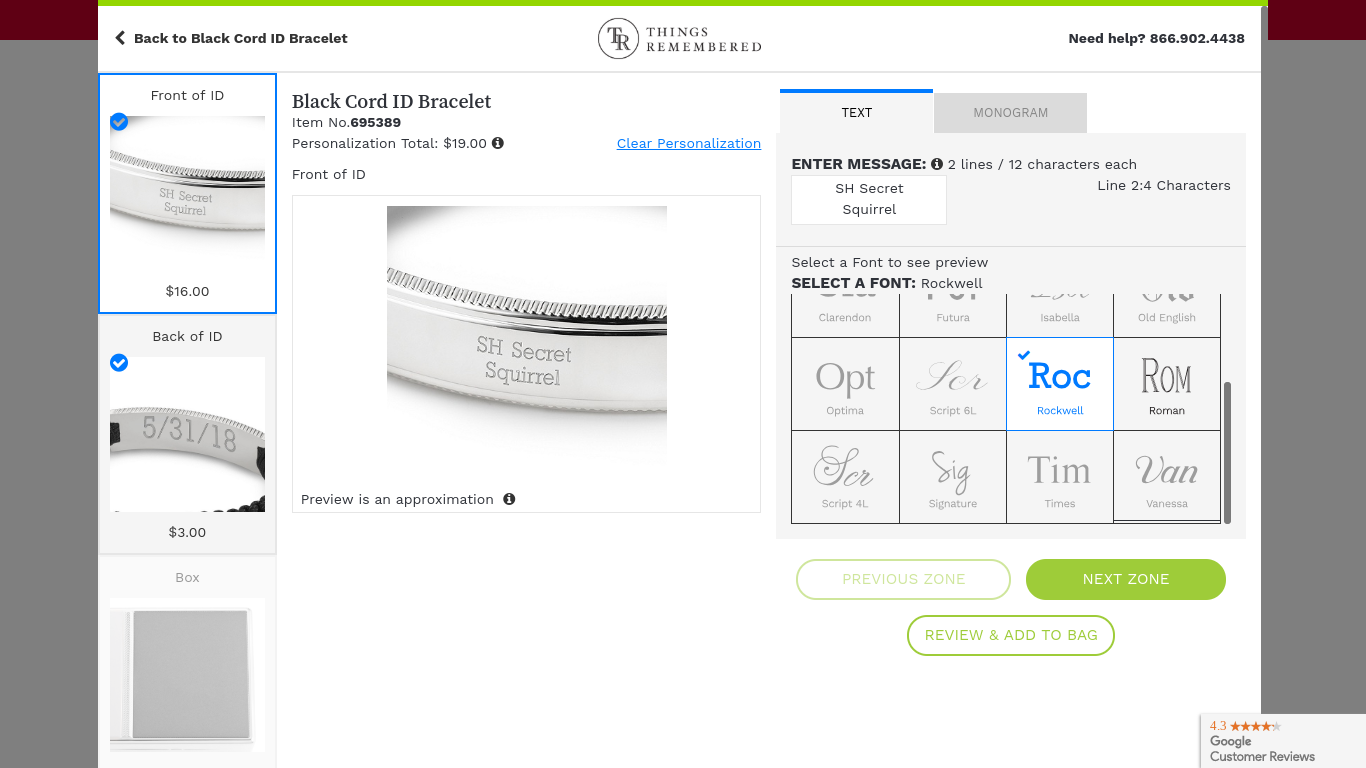Click the Things Remembered logo
This screenshot has width=1366, height=768.
pyautogui.click(x=680, y=39)
